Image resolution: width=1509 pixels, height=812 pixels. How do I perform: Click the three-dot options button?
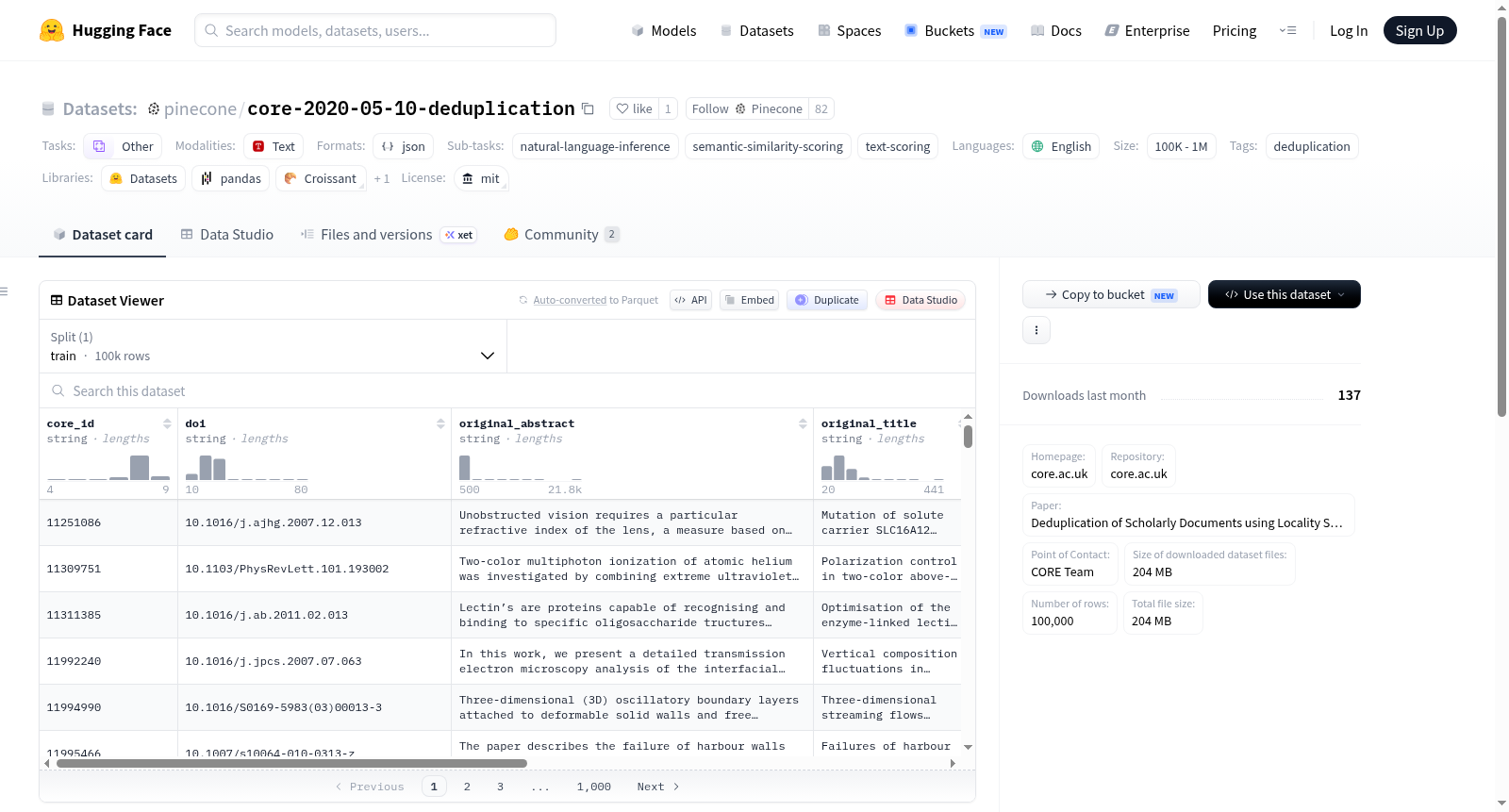tap(1036, 330)
